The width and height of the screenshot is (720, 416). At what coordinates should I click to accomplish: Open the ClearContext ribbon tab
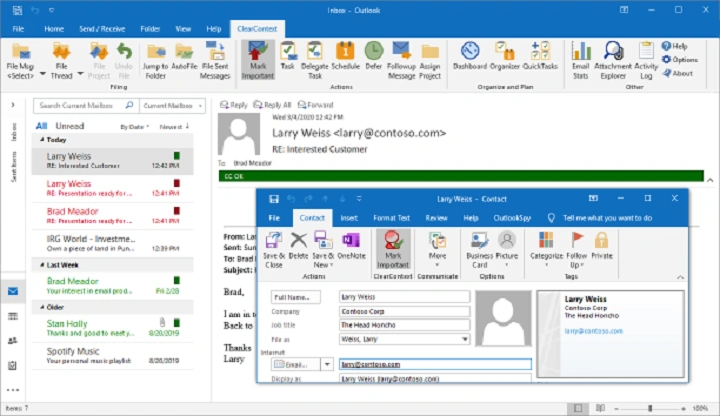(x=257, y=29)
